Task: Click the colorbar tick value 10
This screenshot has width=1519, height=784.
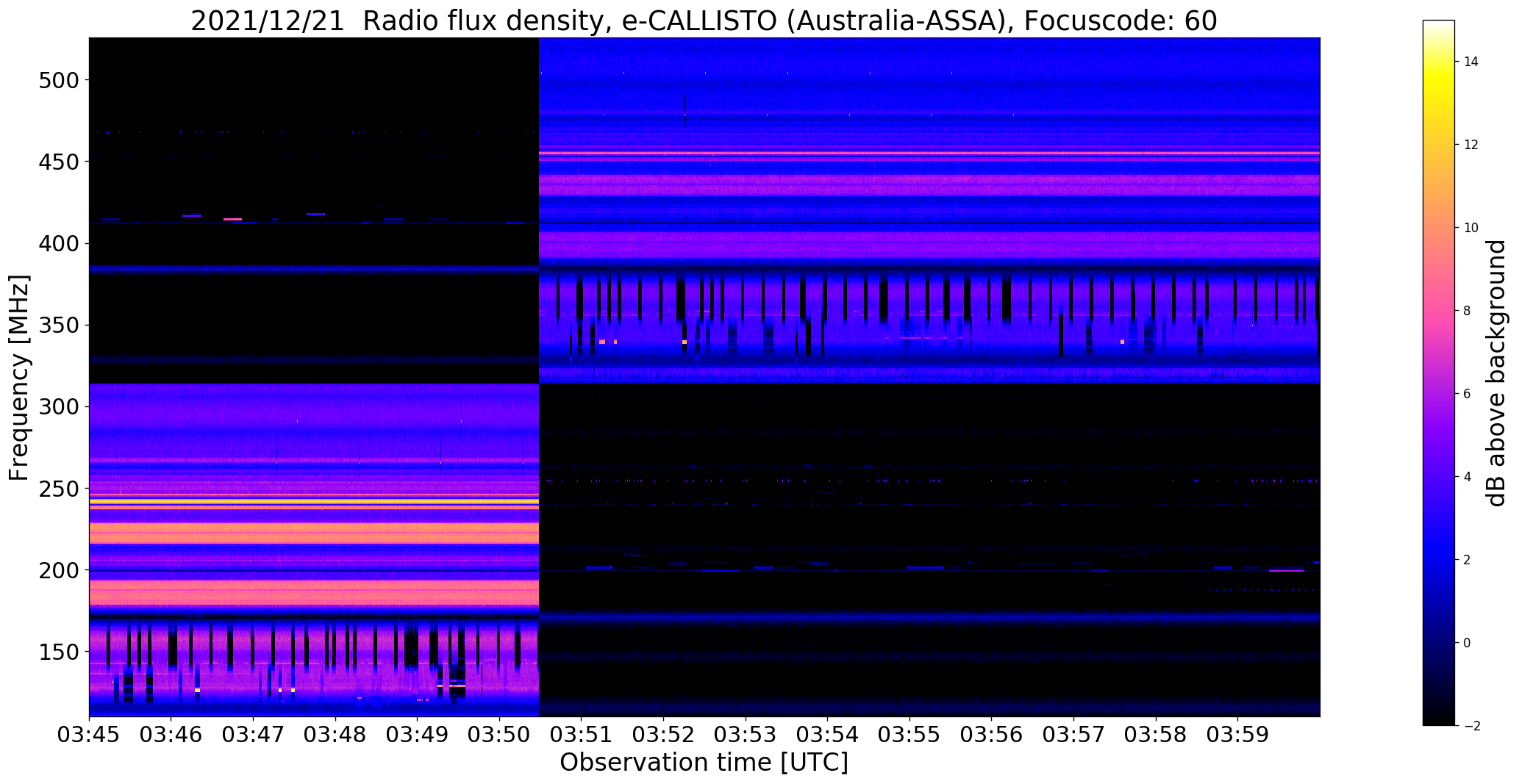Action: 1471,228
